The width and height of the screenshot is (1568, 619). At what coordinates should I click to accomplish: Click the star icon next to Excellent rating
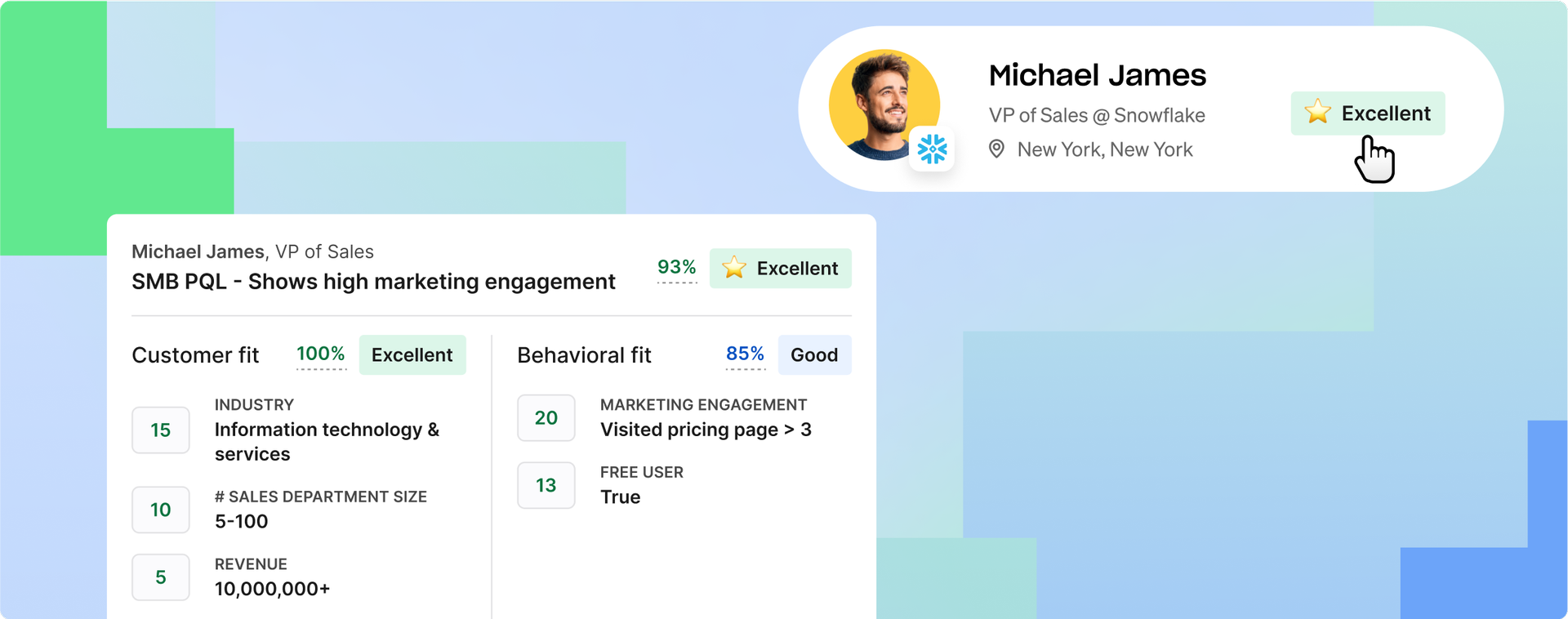[1318, 113]
